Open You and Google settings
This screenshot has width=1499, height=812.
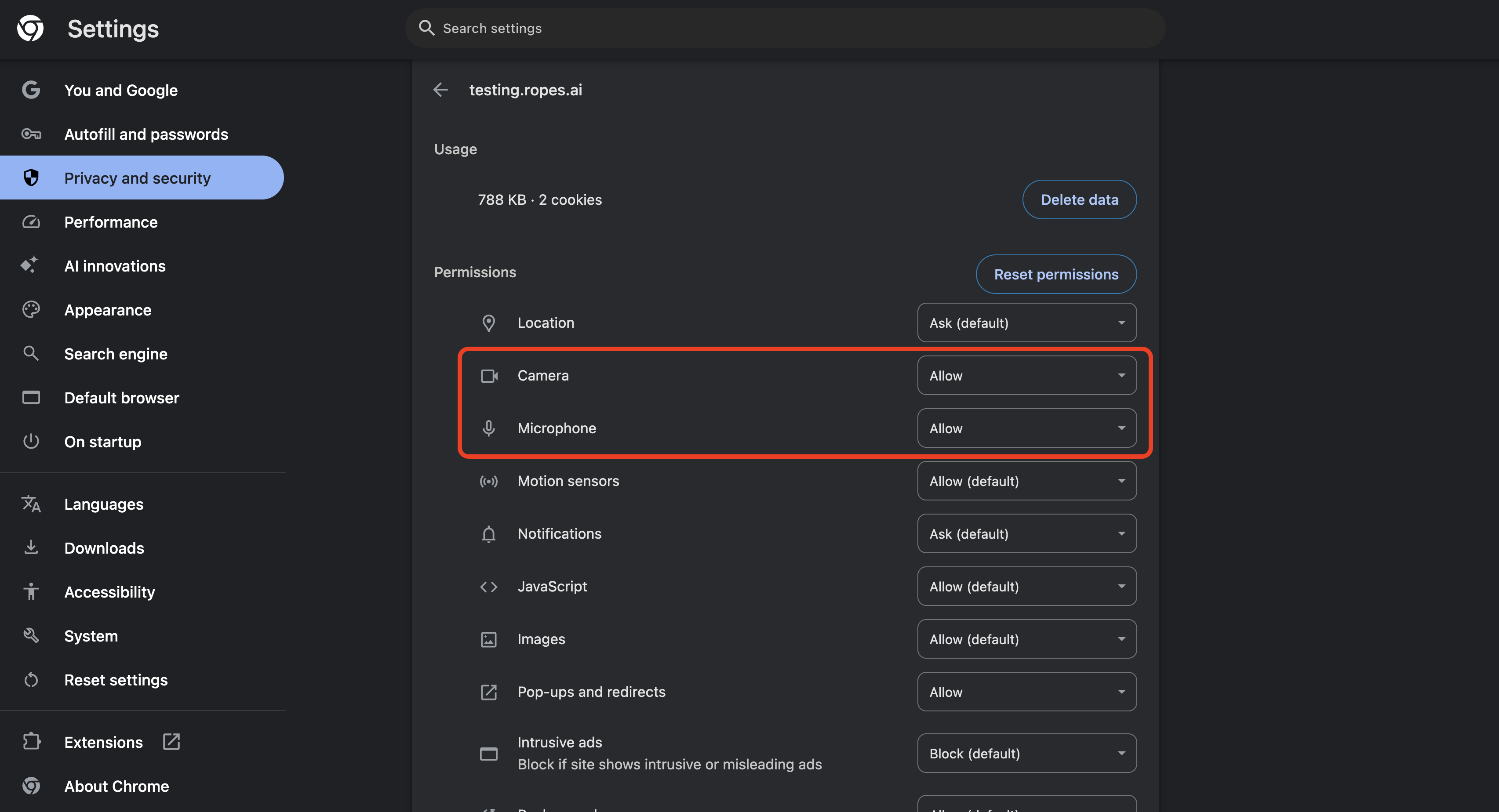tap(142, 90)
